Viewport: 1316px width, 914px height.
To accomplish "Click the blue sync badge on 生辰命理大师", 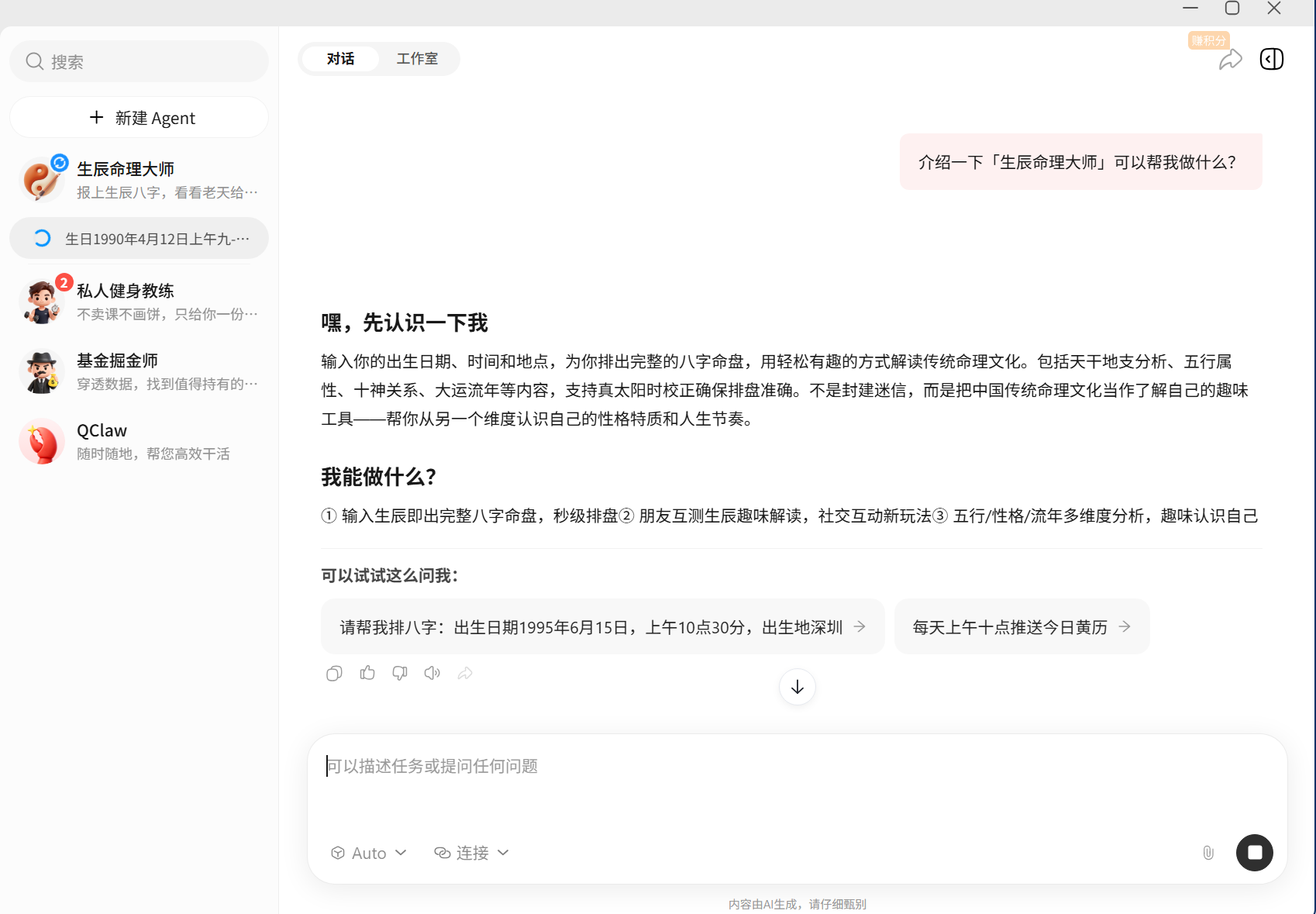I will tap(60, 163).
